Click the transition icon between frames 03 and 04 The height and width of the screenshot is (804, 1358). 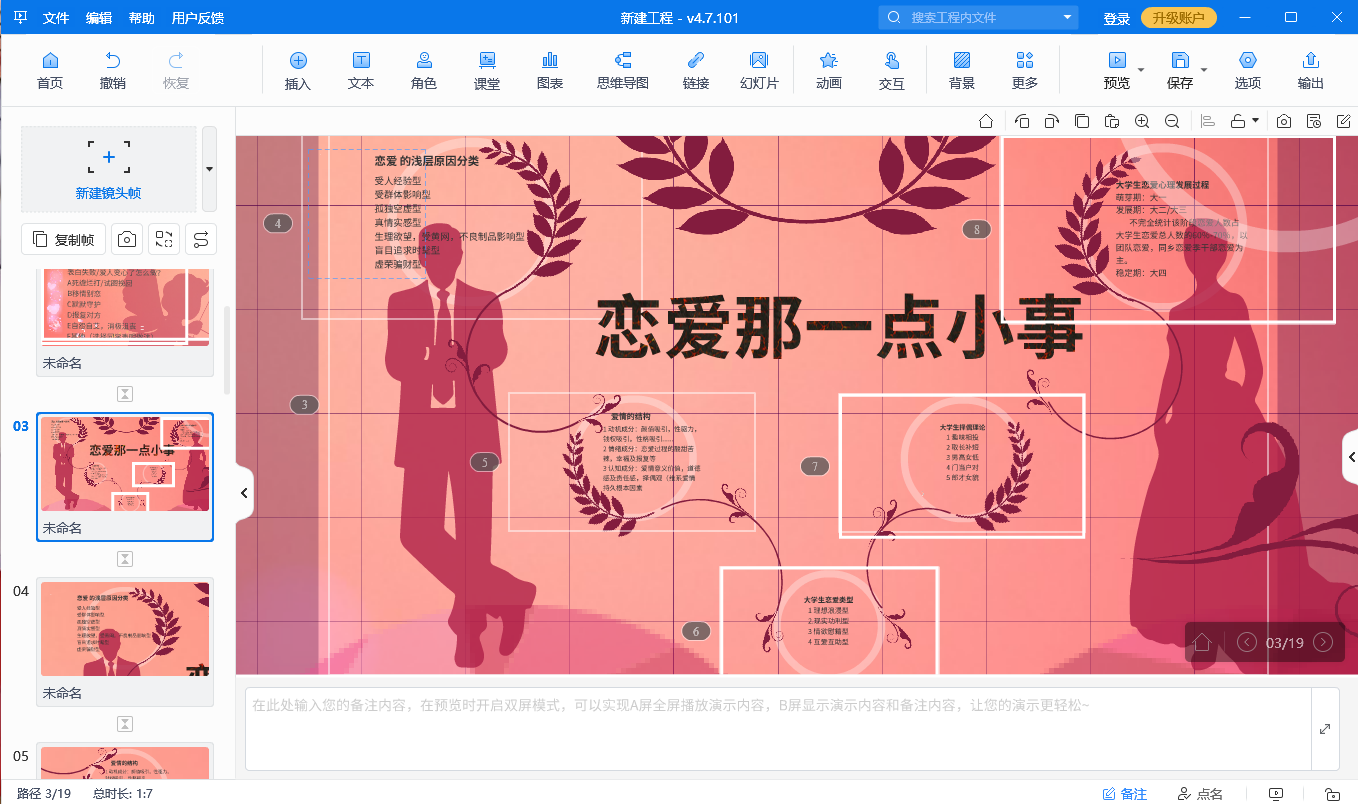tap(125, 559)
